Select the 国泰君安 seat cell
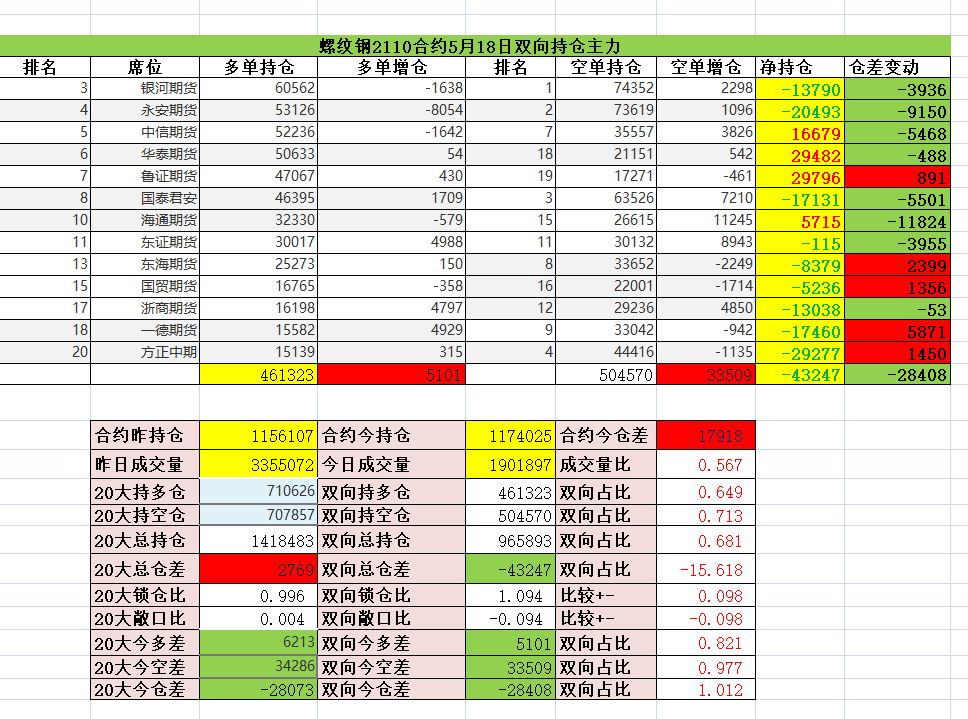 click(168, 198)
